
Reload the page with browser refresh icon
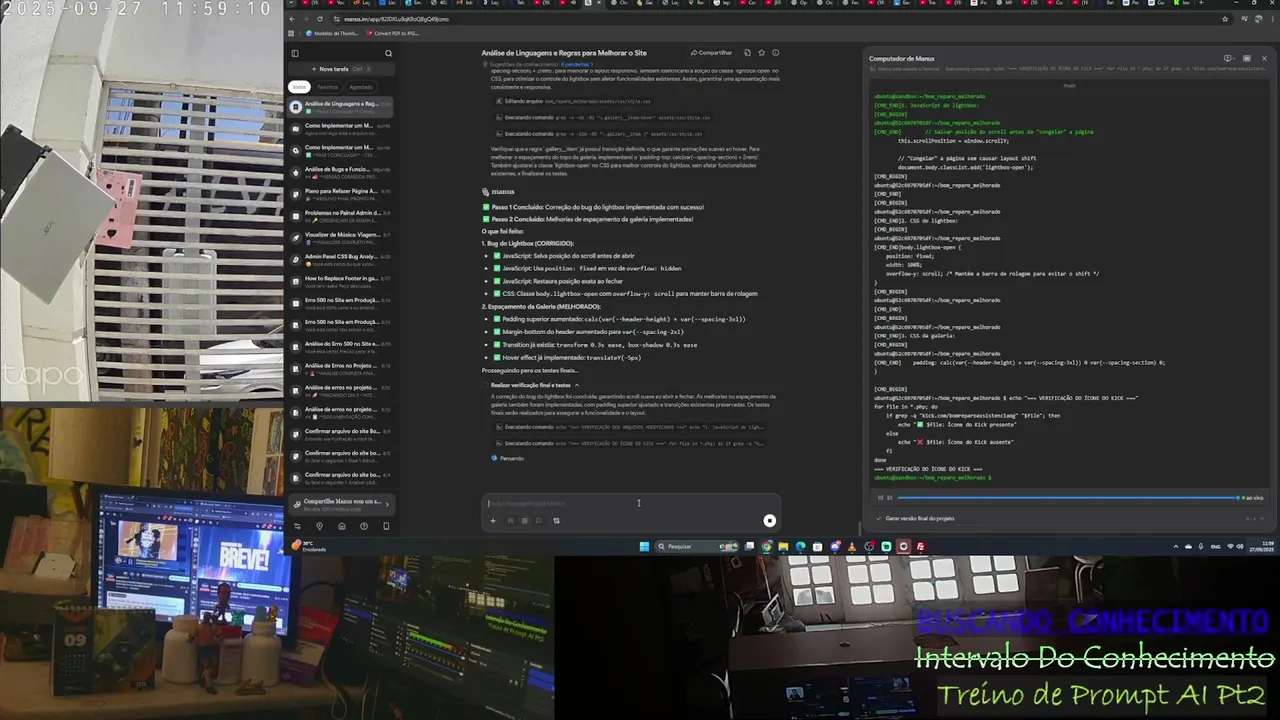[x=319, y=19]
